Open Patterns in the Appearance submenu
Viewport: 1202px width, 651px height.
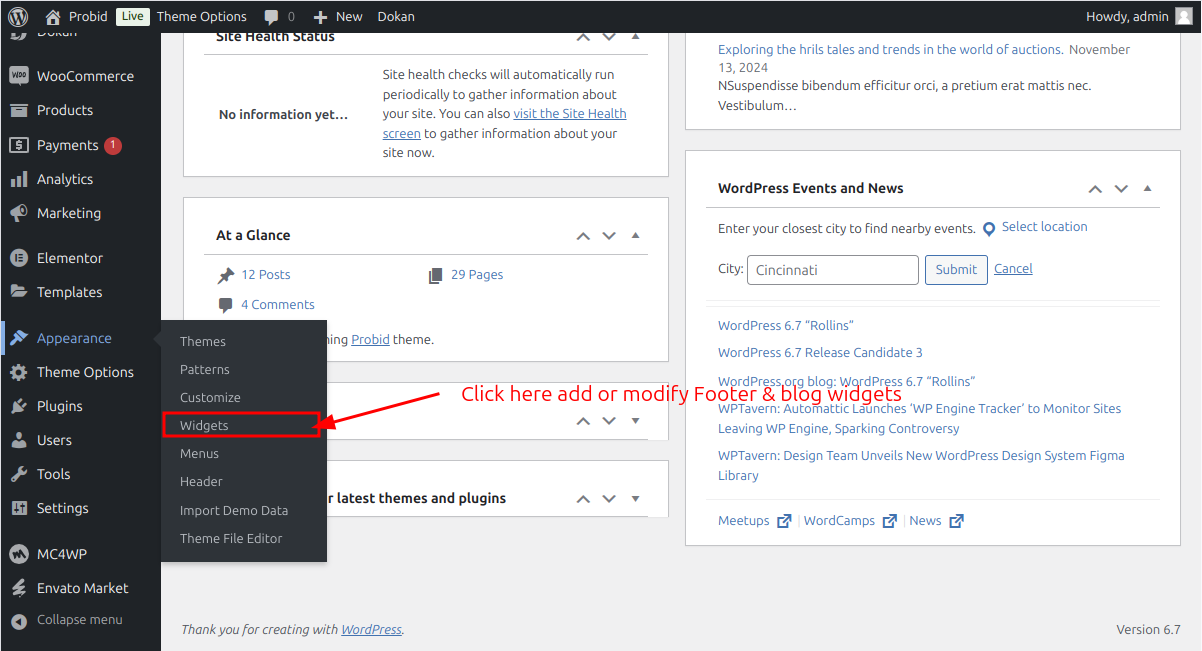pos(205,369)
